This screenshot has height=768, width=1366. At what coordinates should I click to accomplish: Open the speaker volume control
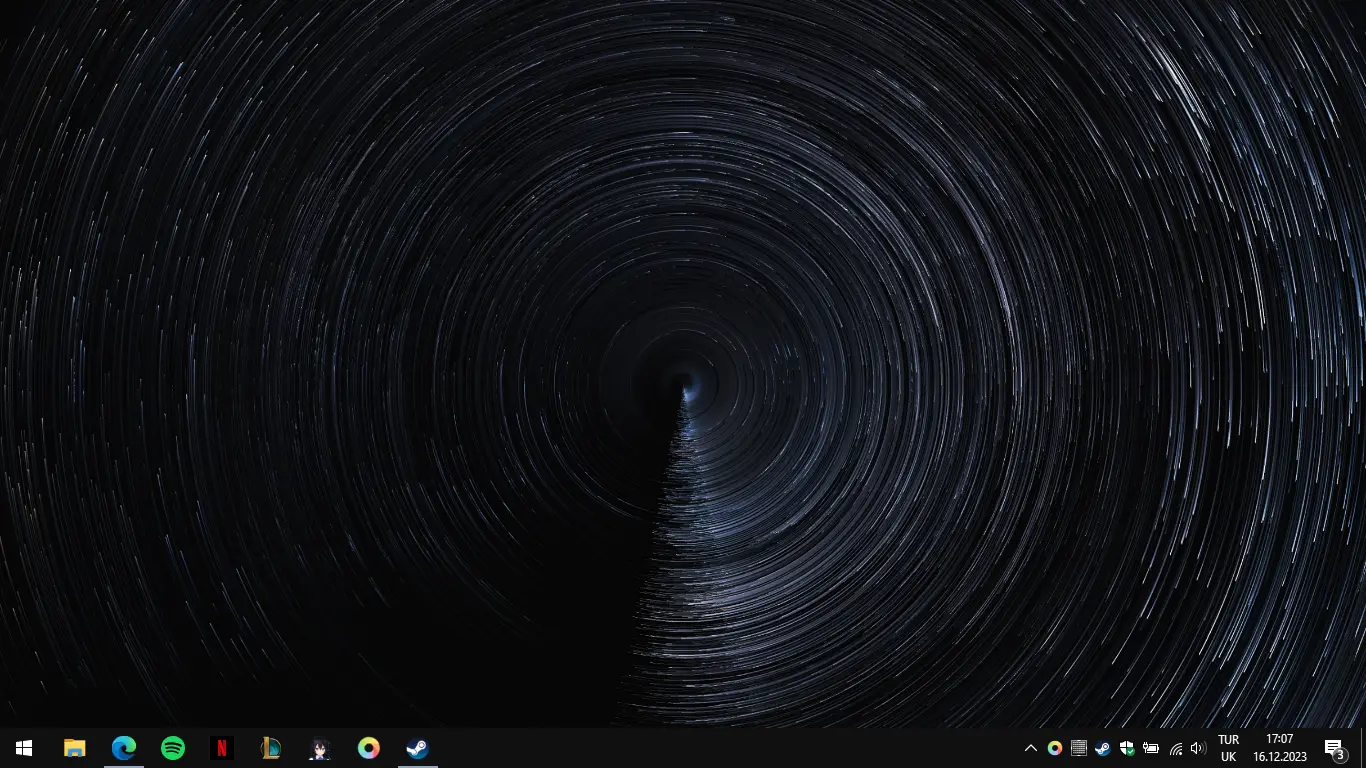1199,748
